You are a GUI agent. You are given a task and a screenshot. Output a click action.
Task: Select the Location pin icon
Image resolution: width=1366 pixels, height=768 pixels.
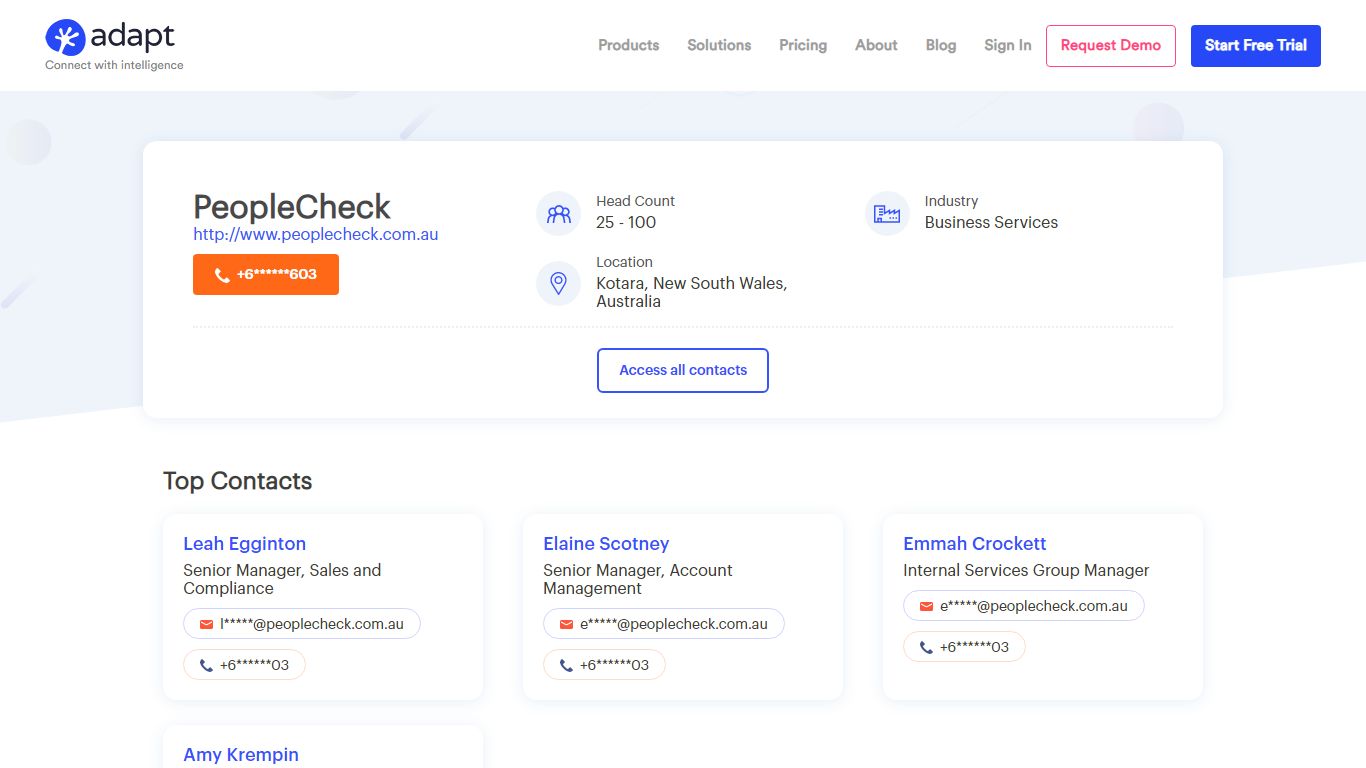tap(558, 283)
